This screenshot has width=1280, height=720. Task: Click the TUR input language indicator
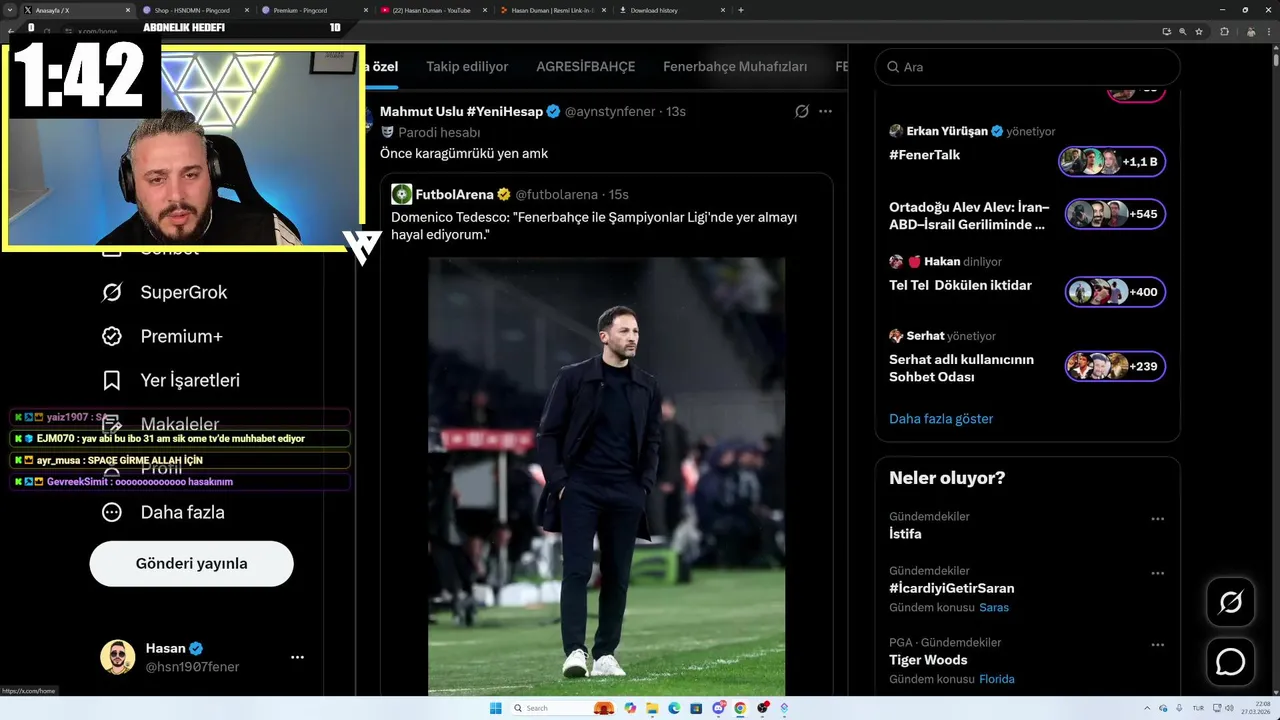pyautogui.click(x=1198, y=708)
